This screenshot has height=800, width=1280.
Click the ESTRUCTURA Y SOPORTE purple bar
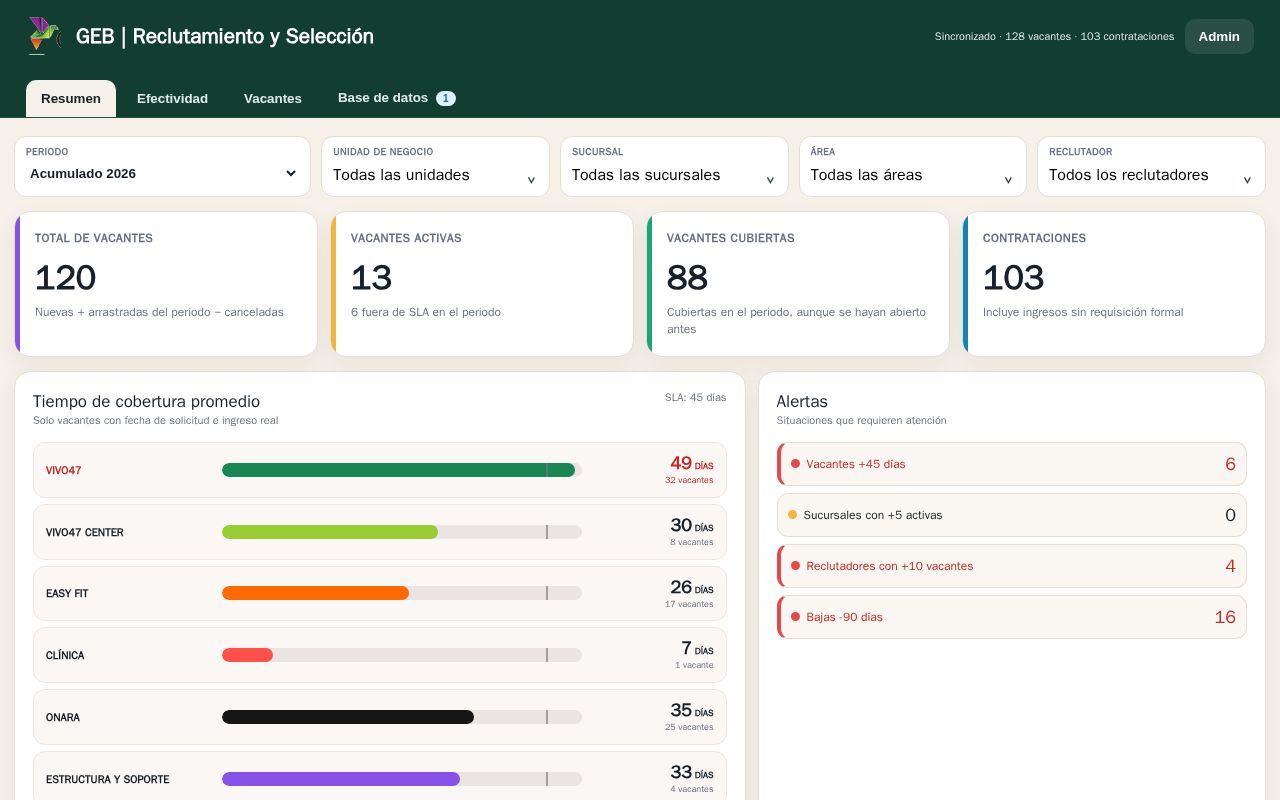[341, 779]
